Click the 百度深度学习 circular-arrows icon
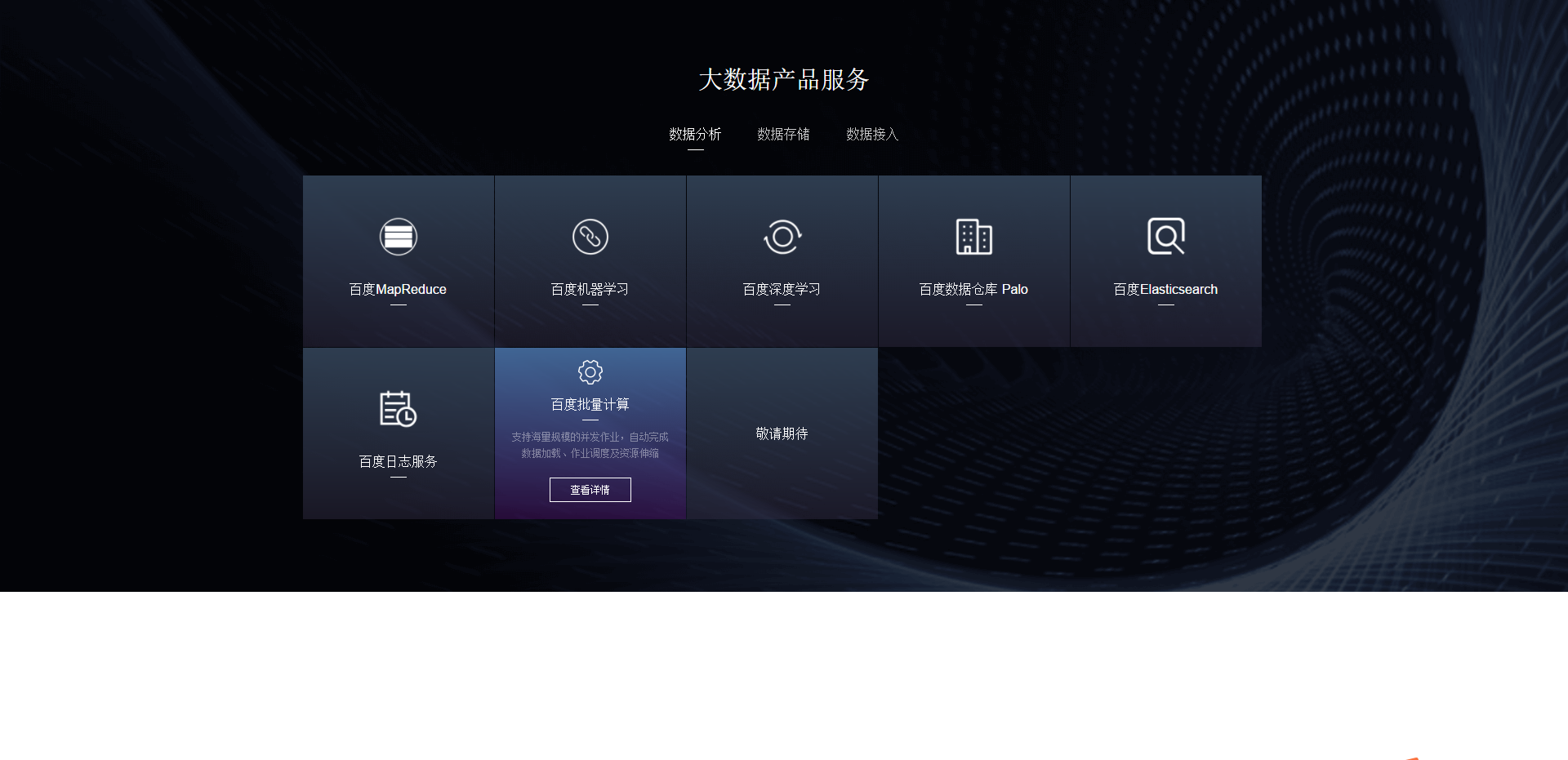Screen dimensions: 1568x760 (x=782, y=237)
